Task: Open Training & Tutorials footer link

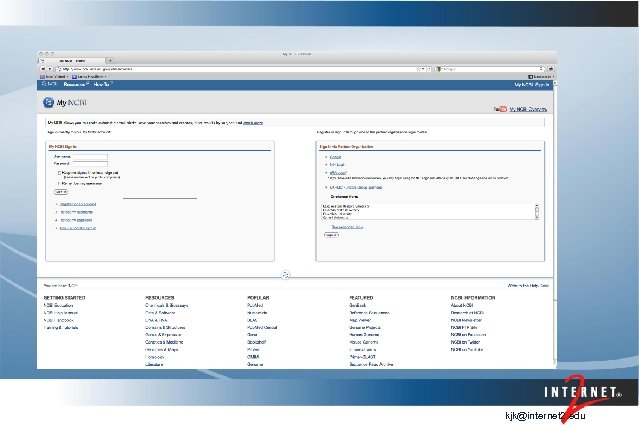Action: (61, 328)
